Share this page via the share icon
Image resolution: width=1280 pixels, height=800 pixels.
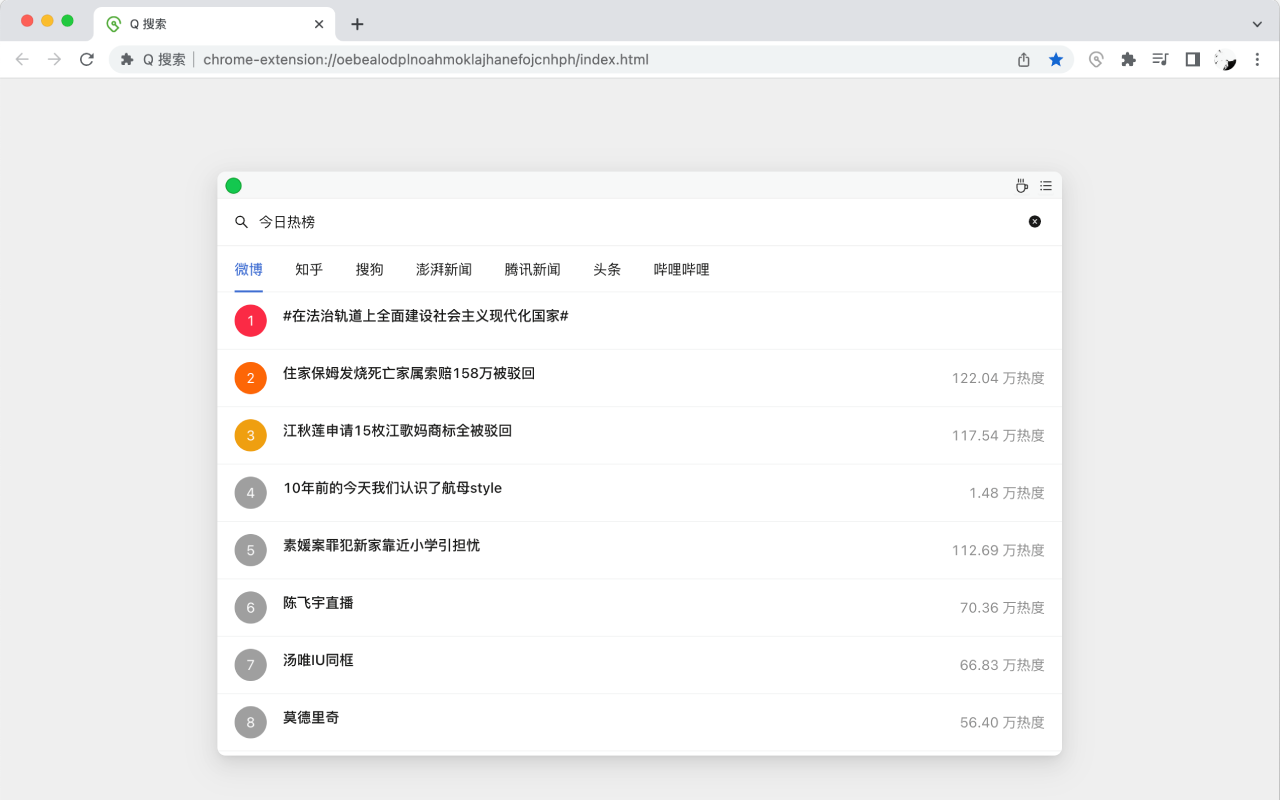[1024, 60]
